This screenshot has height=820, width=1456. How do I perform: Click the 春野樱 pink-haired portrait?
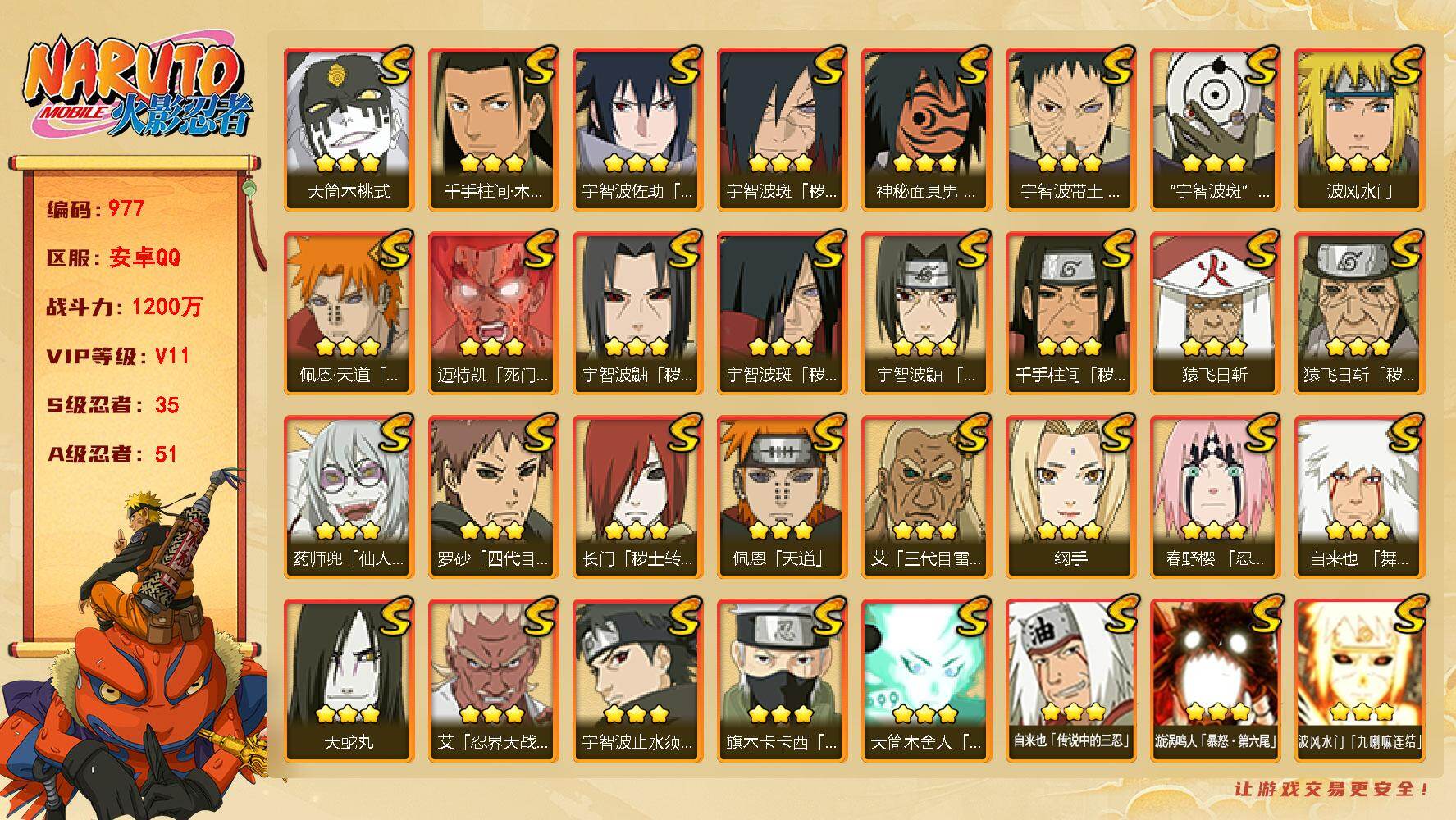click(1215, 479)
